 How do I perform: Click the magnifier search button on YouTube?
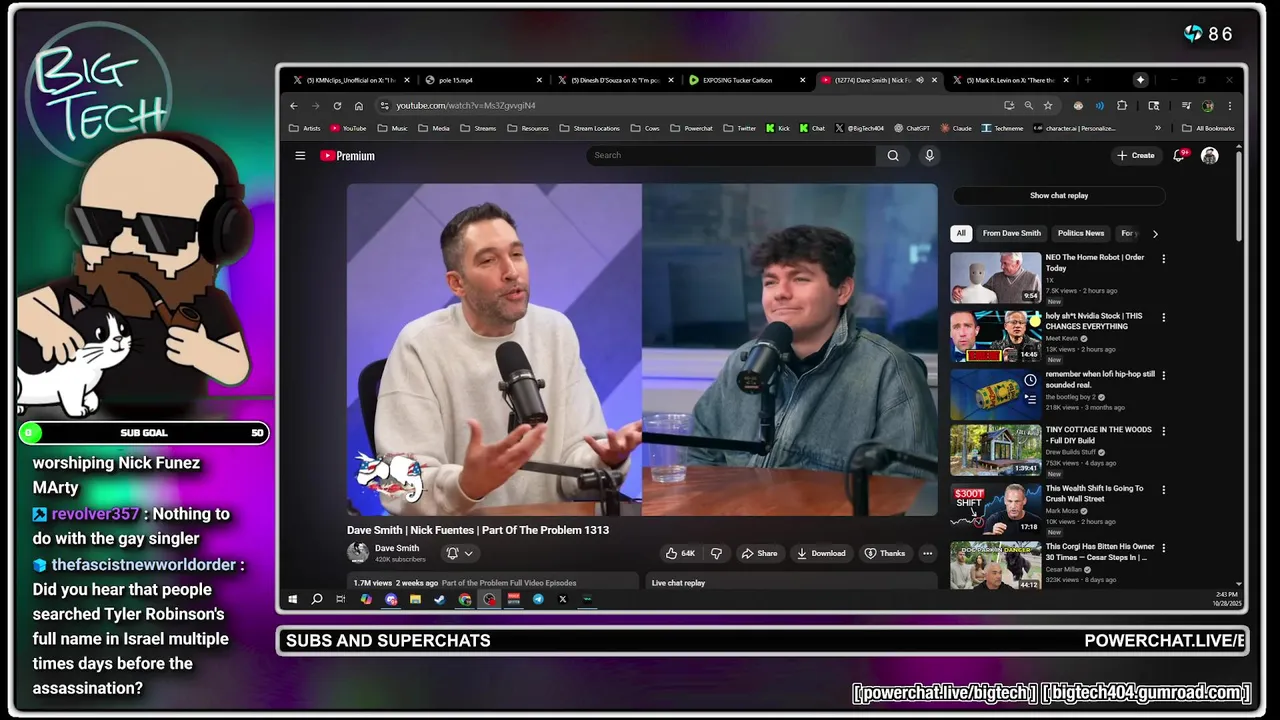tap(893, 155)
